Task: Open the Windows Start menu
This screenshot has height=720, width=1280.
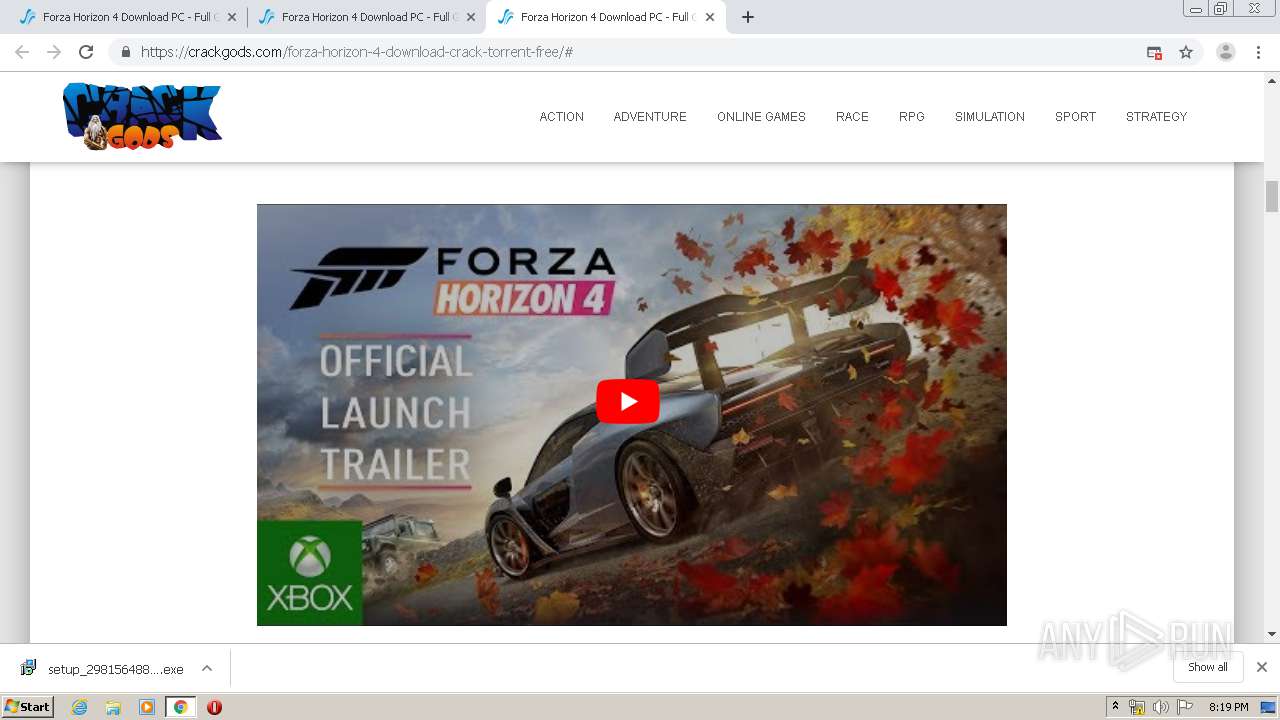Action: pyautogui.click(x=27, y=707)
